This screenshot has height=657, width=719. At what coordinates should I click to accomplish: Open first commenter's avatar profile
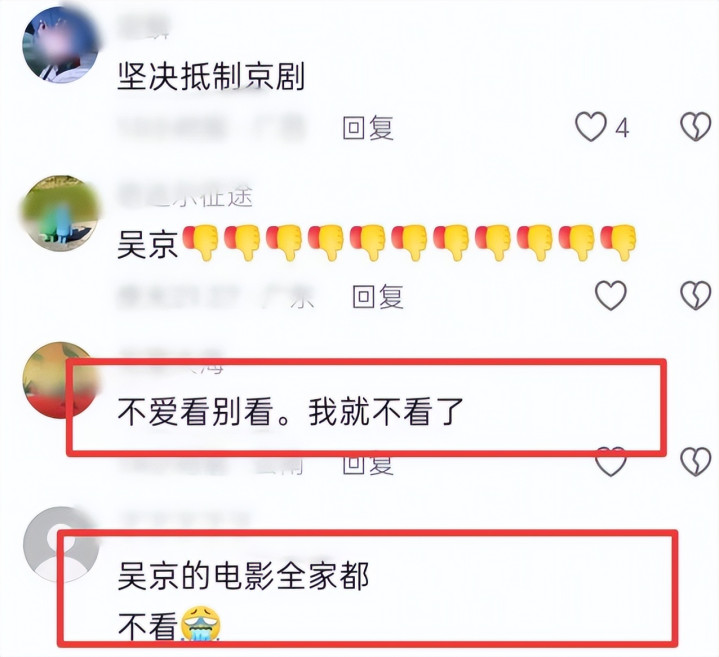pyautogui.click(x=61, y=45)
